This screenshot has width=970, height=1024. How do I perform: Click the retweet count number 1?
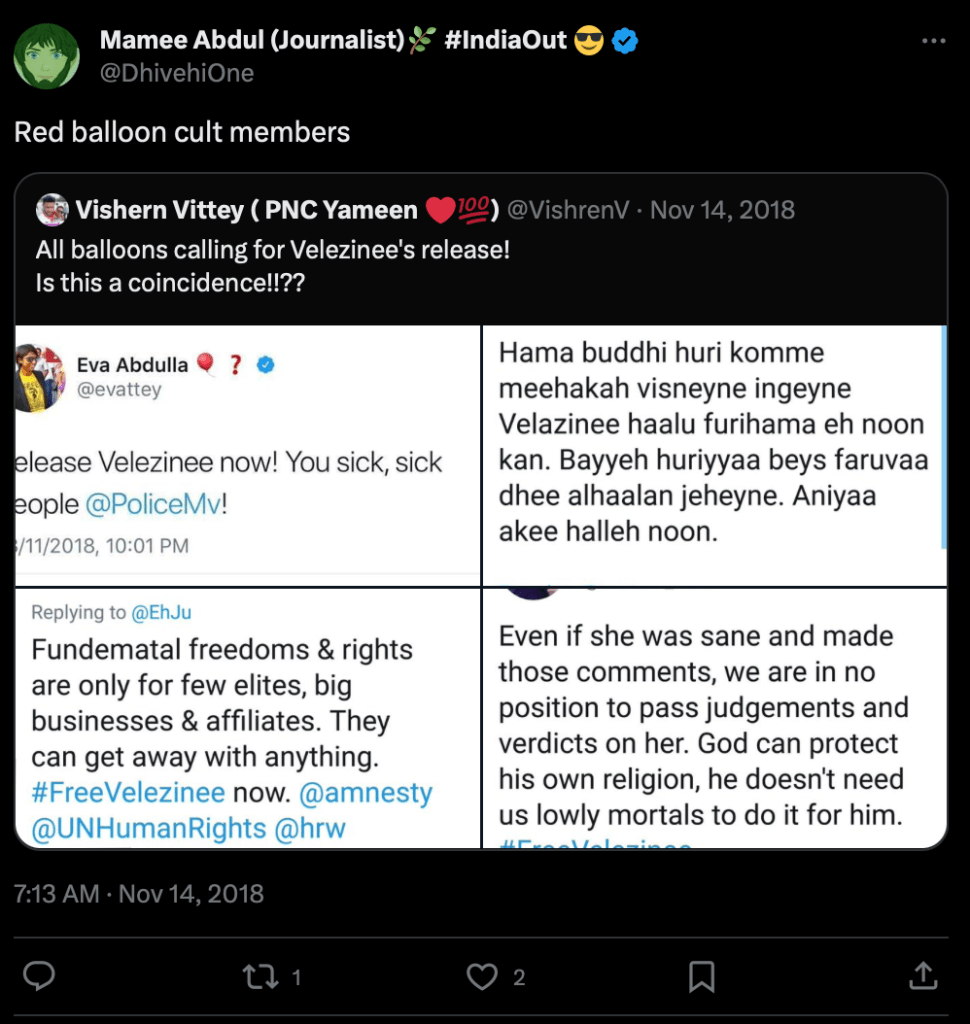(x=297, y=977)
